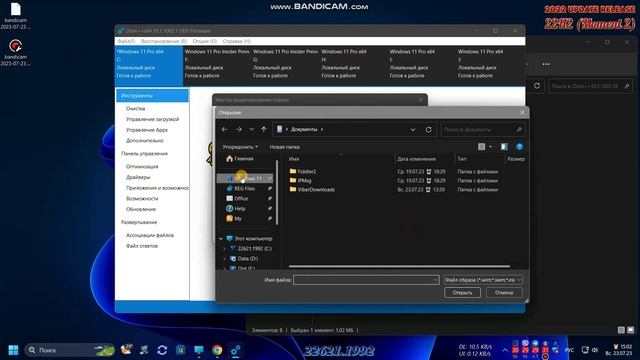This screenshot has height=360, width=640.
Task: Refresh the Документы folder listing
Action: [429, 129]
